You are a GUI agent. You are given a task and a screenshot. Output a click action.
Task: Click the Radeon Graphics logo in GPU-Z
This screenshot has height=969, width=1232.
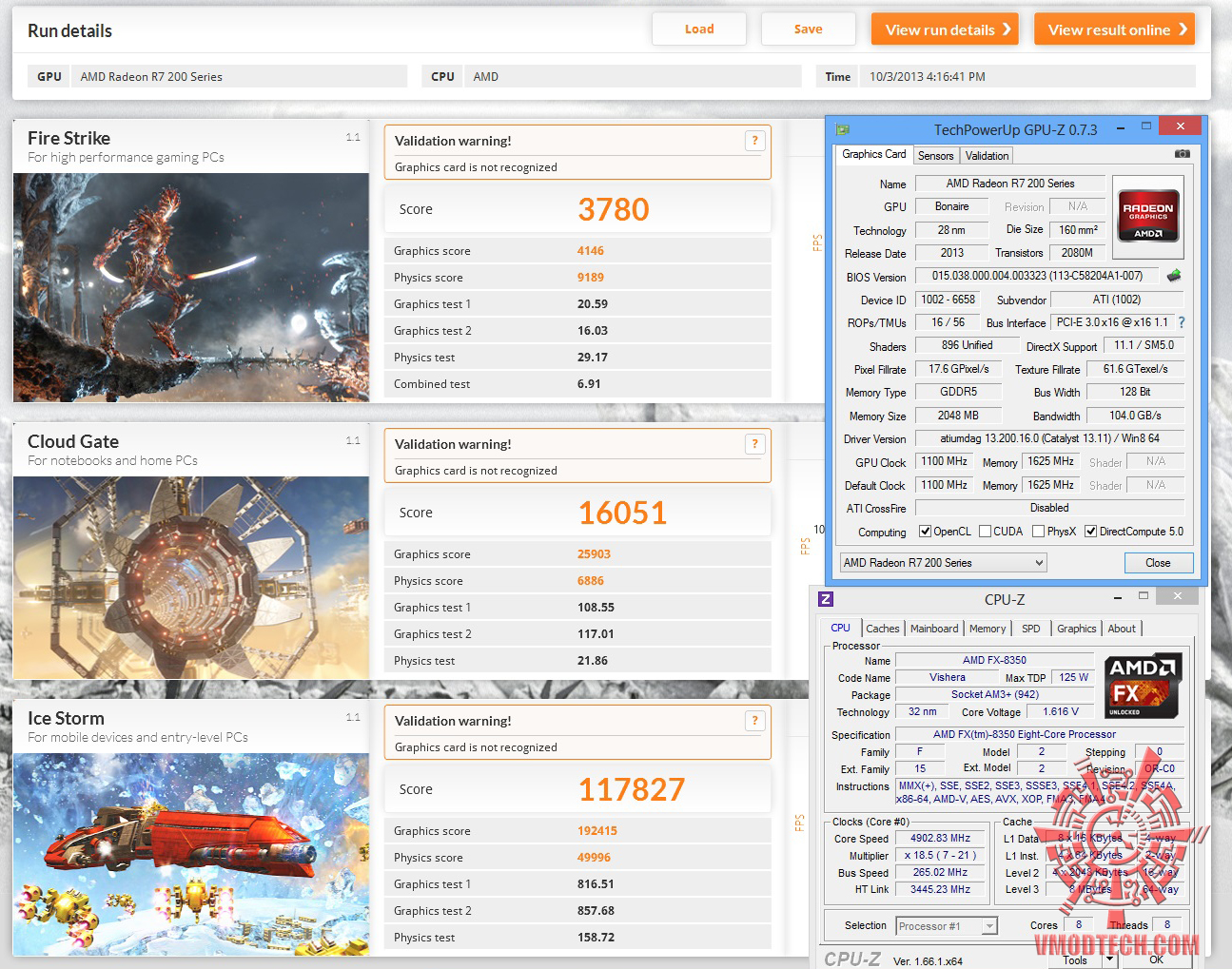pos(1148,217)
